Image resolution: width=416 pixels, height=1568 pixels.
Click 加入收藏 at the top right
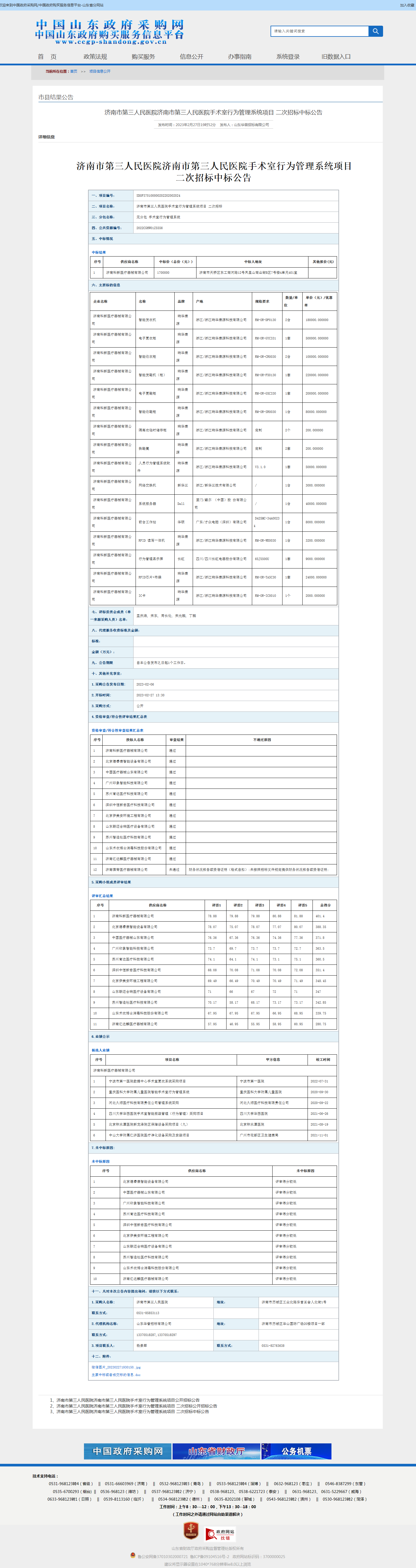(406, 5)
